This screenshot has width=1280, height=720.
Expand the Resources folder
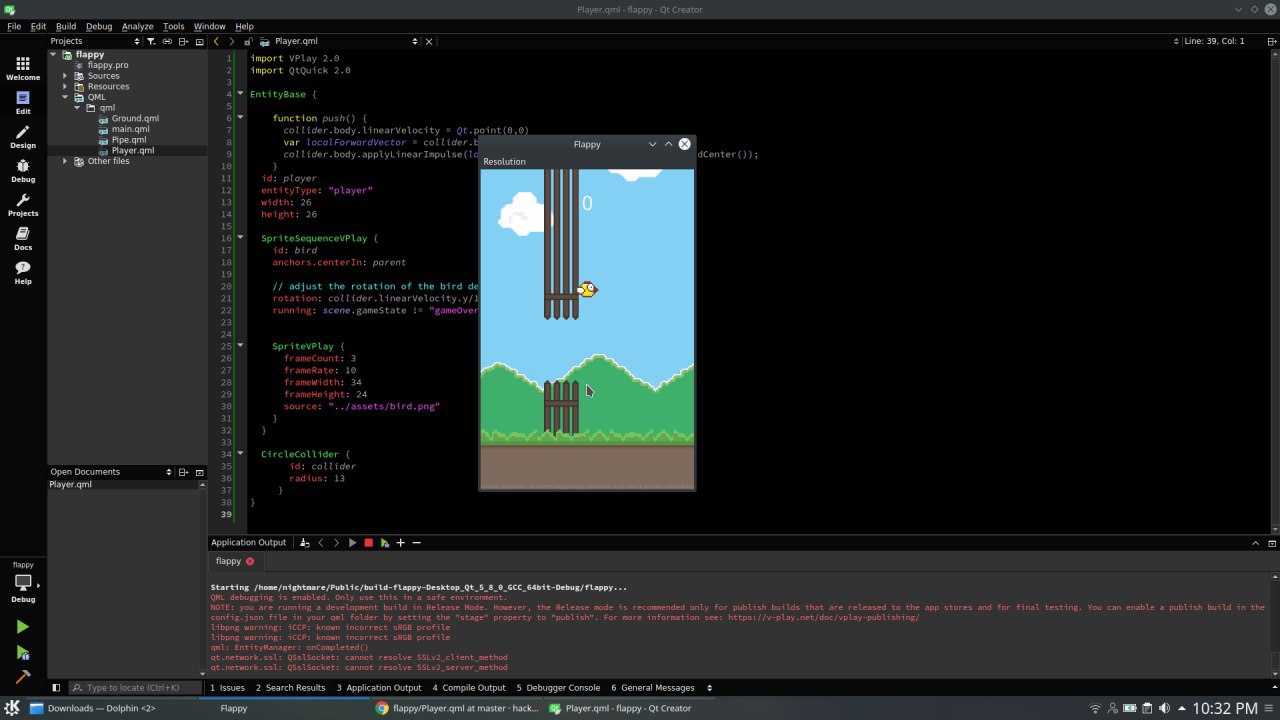(65, 87)
